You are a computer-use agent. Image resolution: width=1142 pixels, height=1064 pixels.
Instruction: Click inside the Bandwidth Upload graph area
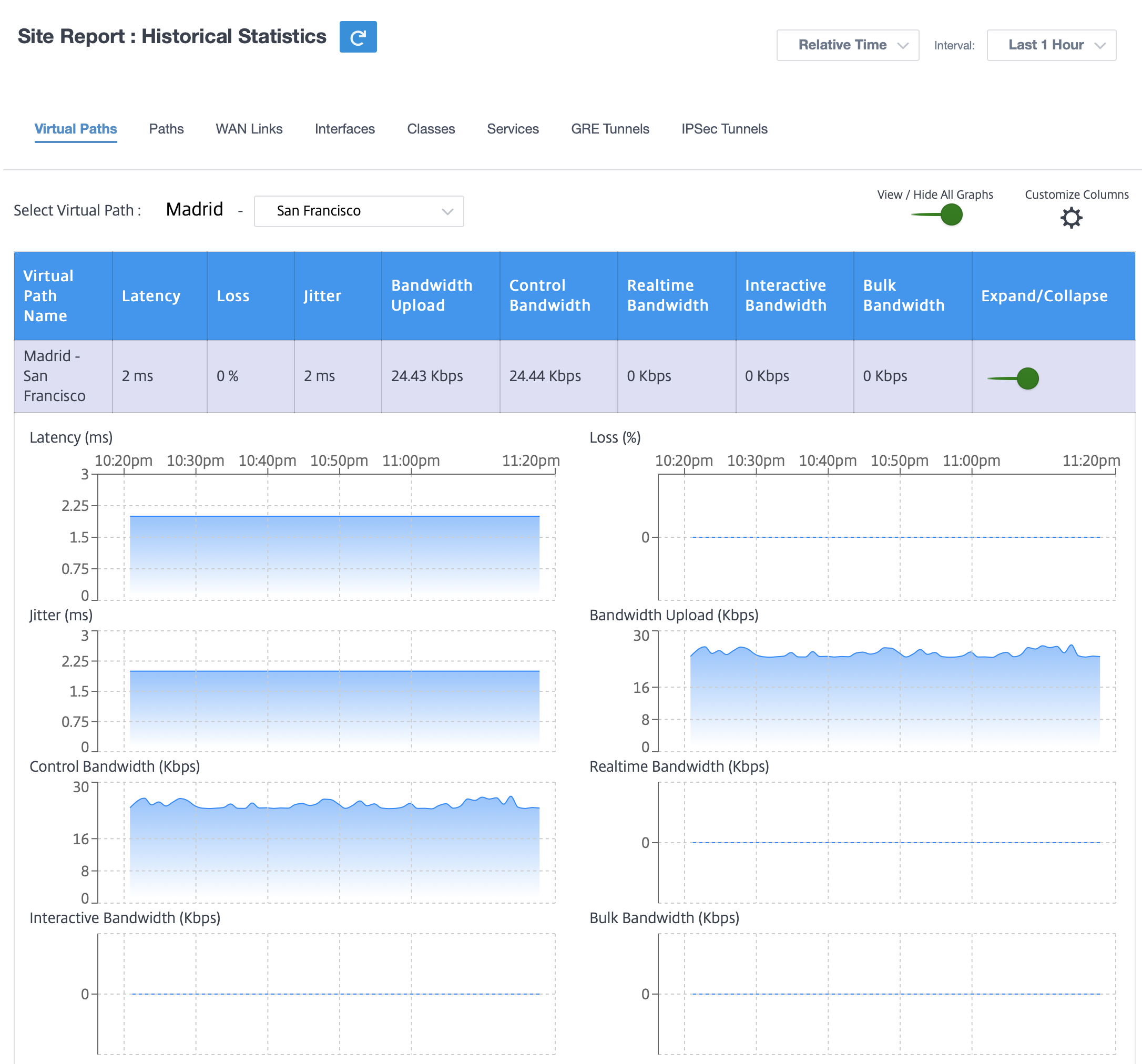[887, 691]
